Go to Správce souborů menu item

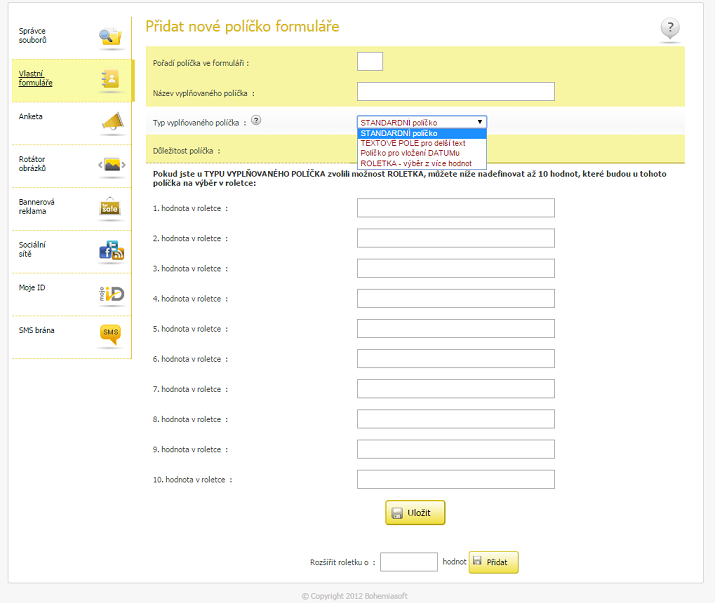tap(32, 36)
